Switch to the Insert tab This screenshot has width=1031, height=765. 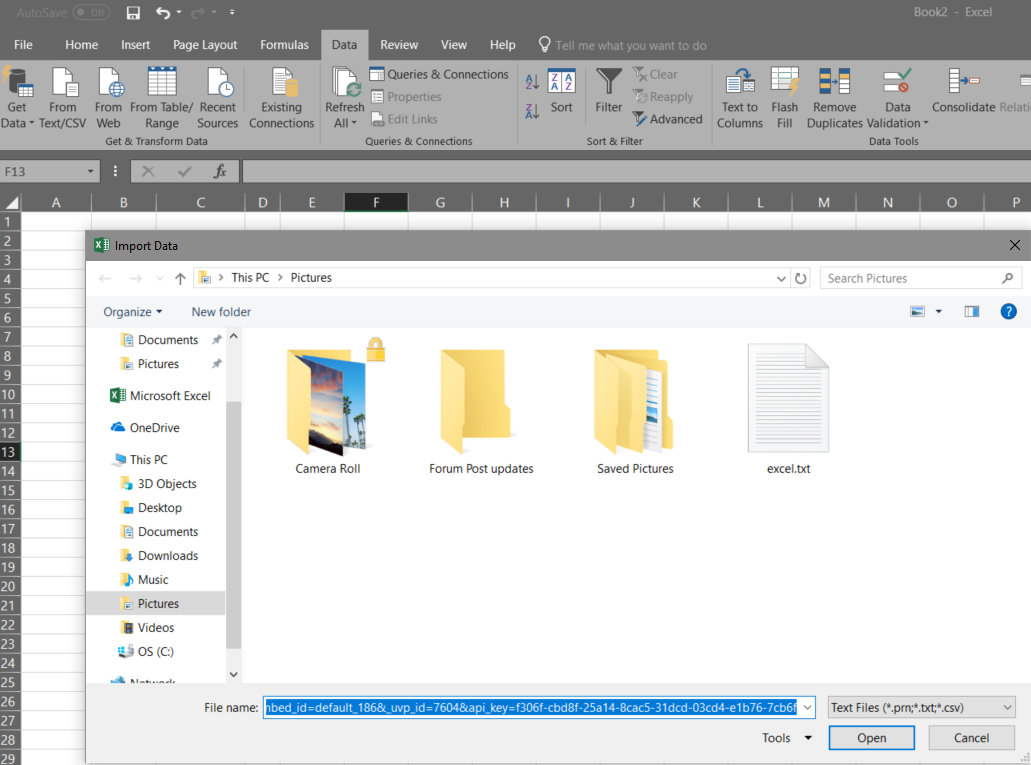135,45
